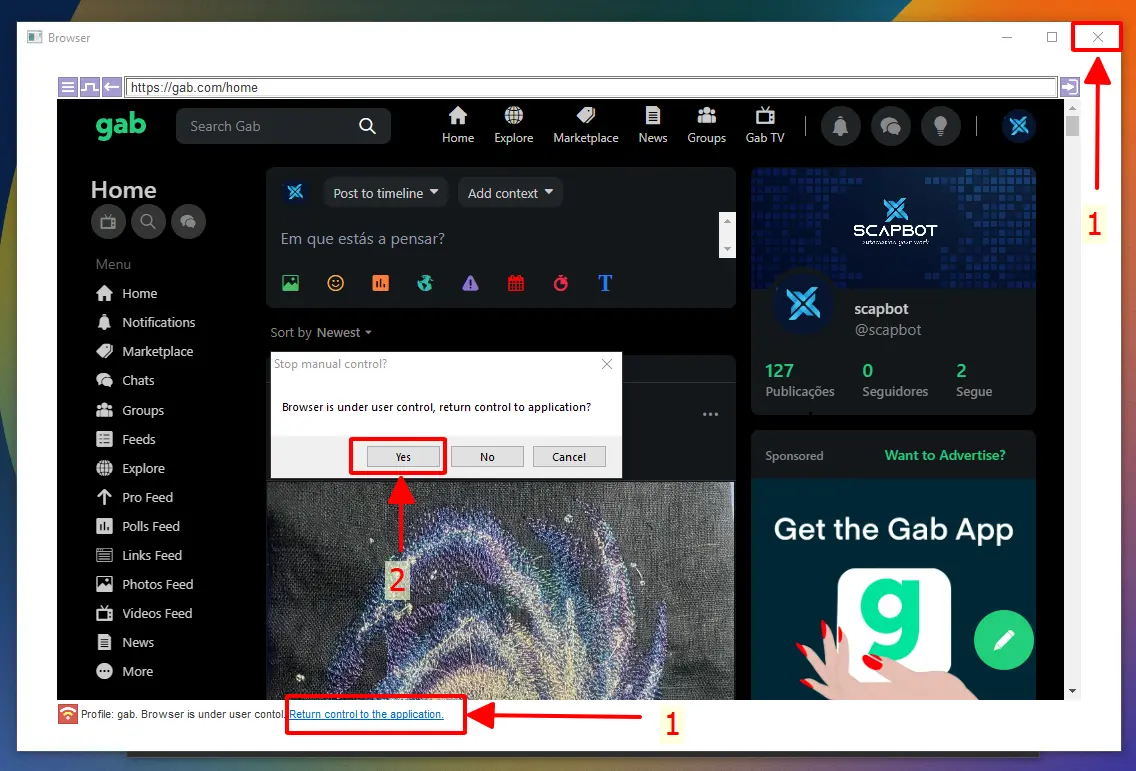The height and width of the screenshot is (771, 1136).
Task: Click the red timer expiration icon
Action: click(561, 283)
